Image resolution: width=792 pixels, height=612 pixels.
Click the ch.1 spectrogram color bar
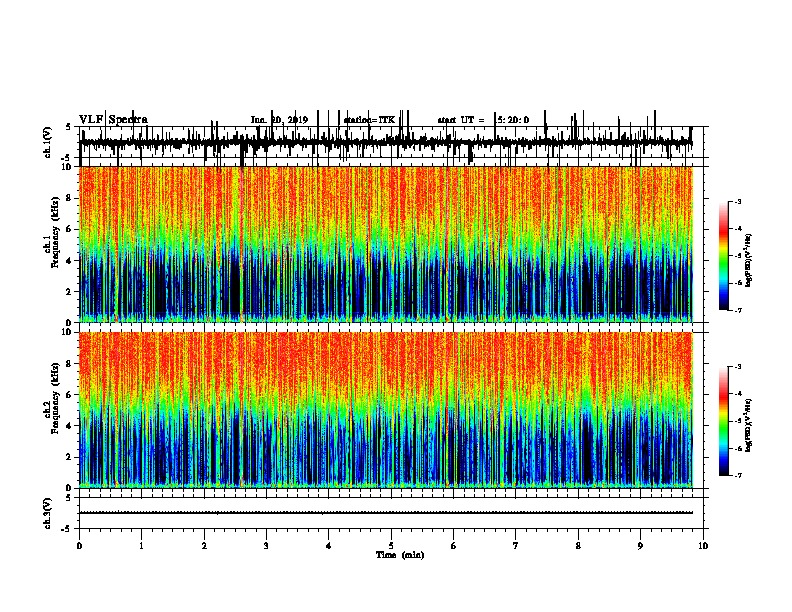click(x=724, y=256)
